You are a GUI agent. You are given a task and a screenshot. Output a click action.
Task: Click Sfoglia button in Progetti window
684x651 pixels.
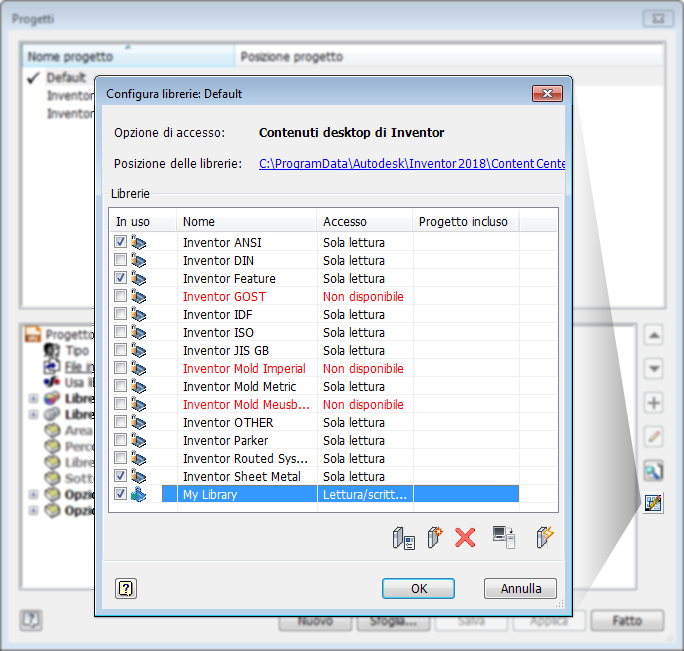393,621
